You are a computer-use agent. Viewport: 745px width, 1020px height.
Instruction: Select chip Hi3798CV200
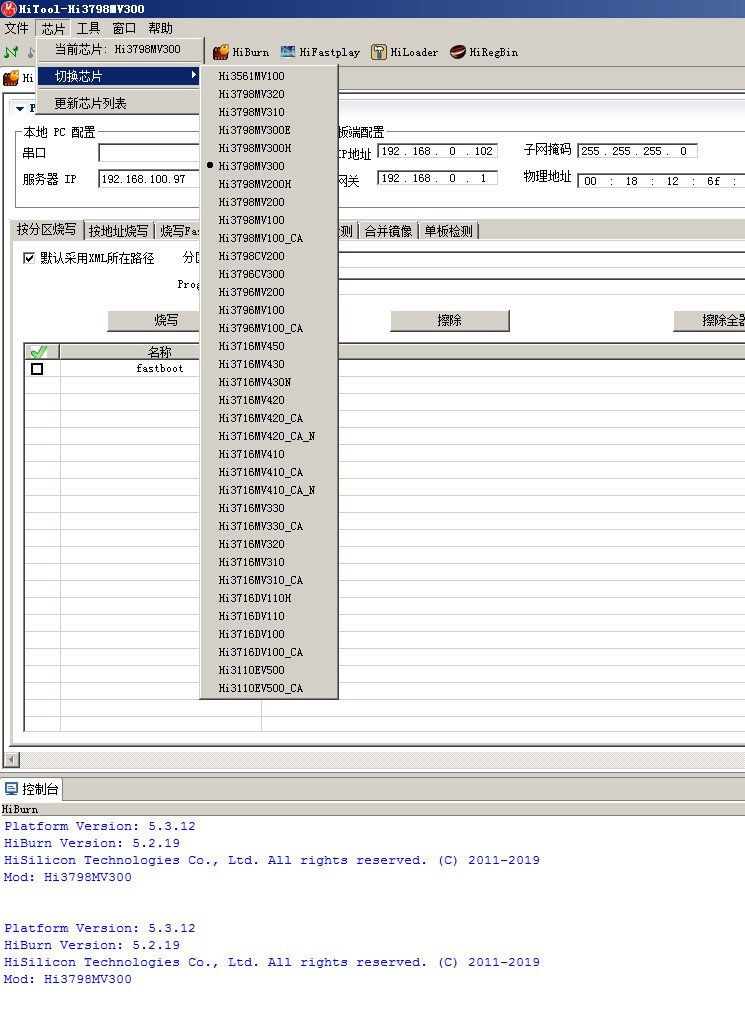pos(269,256)
